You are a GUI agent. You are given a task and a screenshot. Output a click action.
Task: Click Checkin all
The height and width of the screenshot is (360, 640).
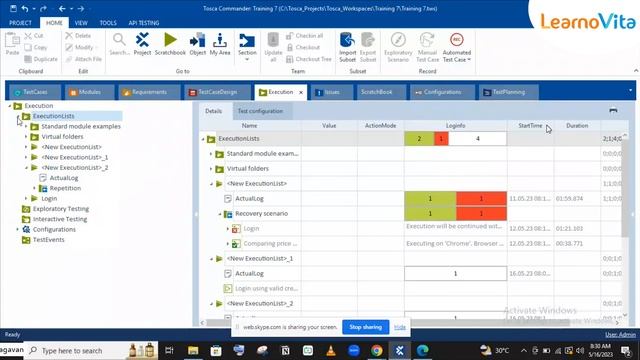(304, 36)
